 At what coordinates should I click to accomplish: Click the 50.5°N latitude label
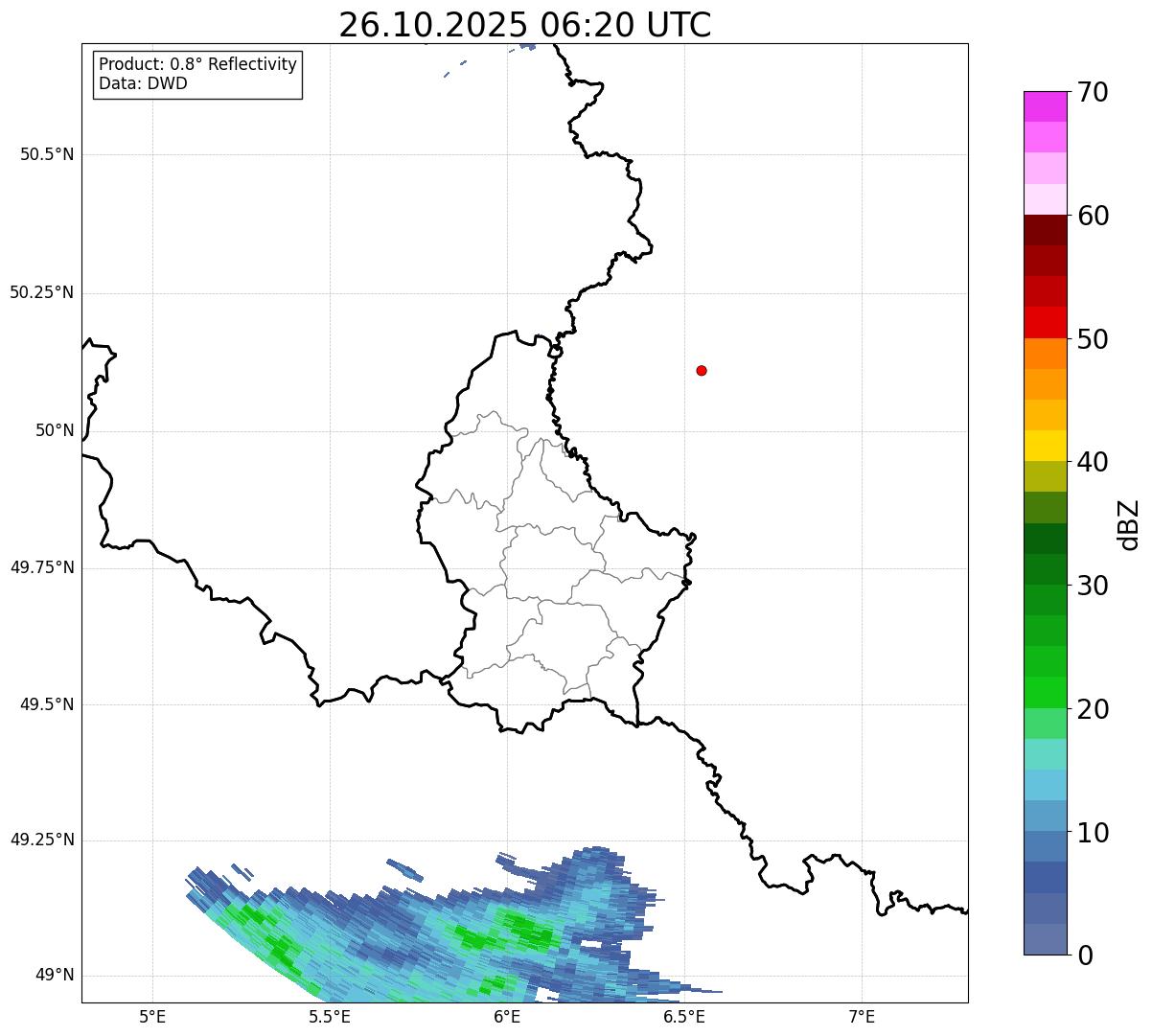[x=47, y=154]
